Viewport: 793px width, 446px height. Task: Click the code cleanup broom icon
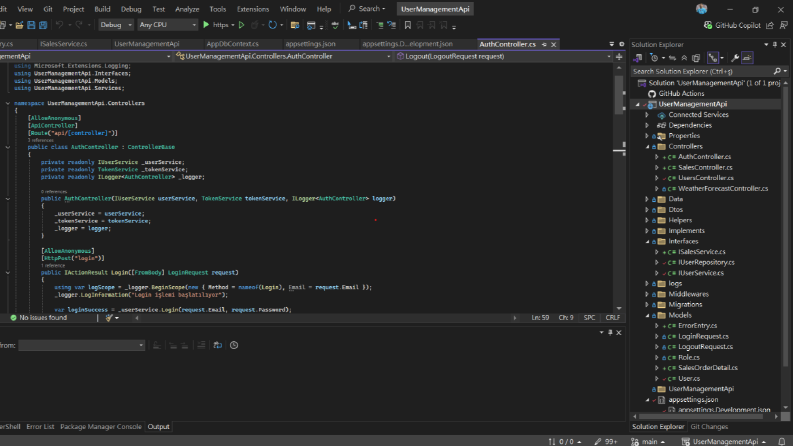[x=109, y=318]
